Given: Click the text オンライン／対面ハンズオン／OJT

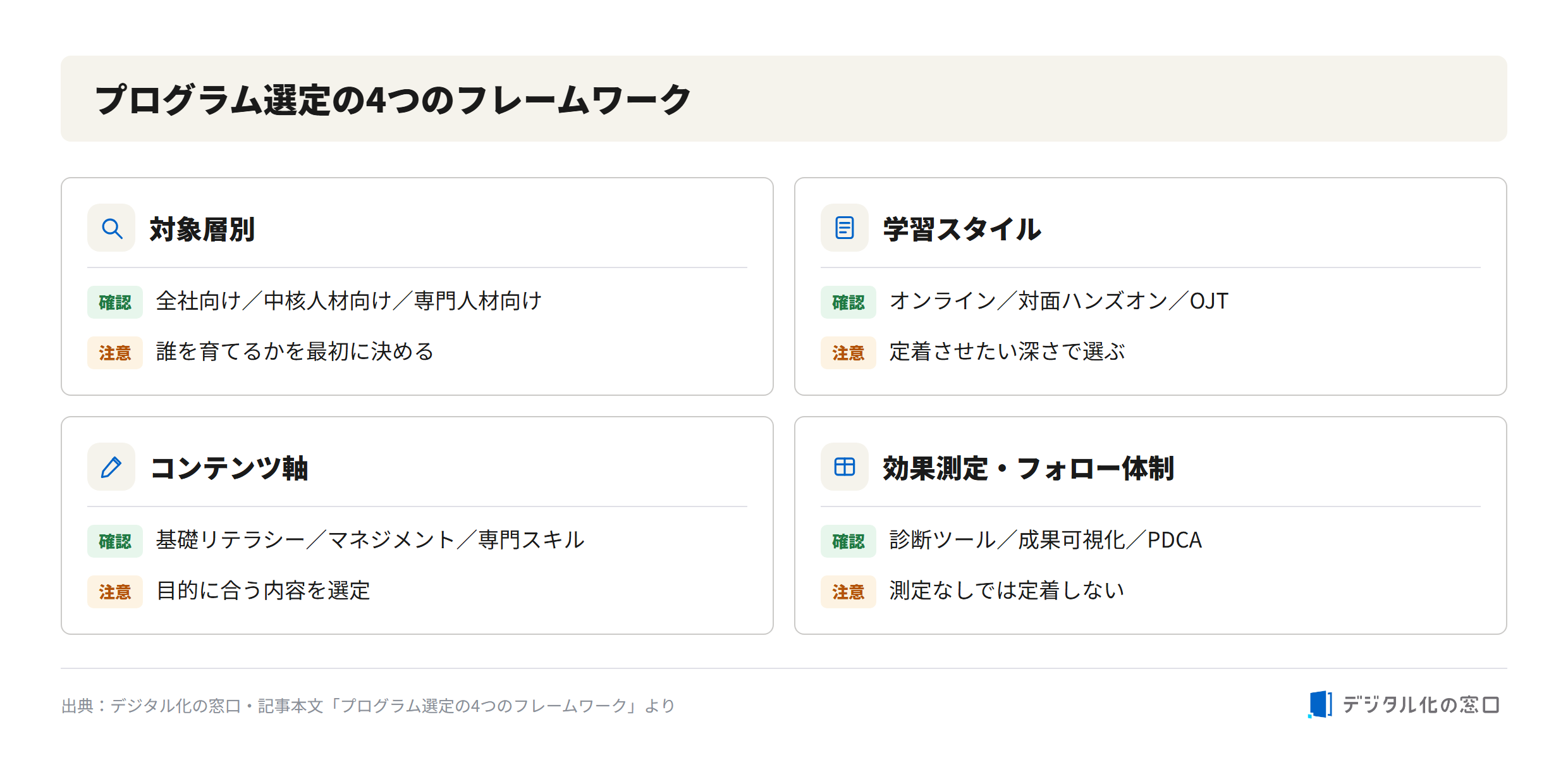Looking at the screenshot, I should (x=1059, y=301).
